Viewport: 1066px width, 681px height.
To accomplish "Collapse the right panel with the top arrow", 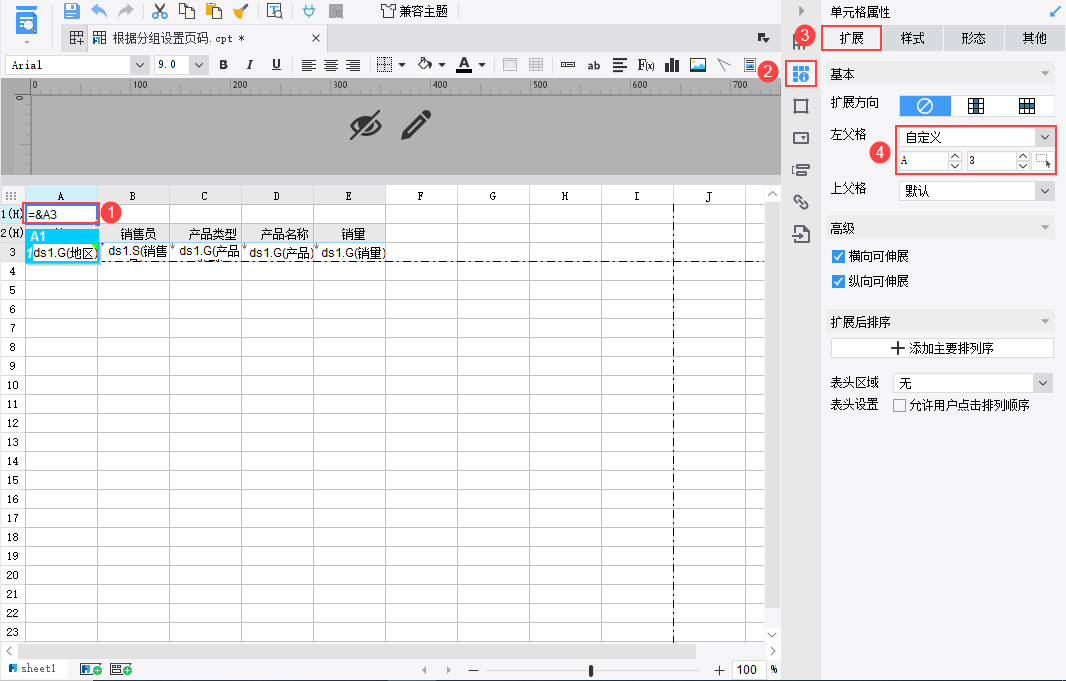I will click(x=801, y=11).
